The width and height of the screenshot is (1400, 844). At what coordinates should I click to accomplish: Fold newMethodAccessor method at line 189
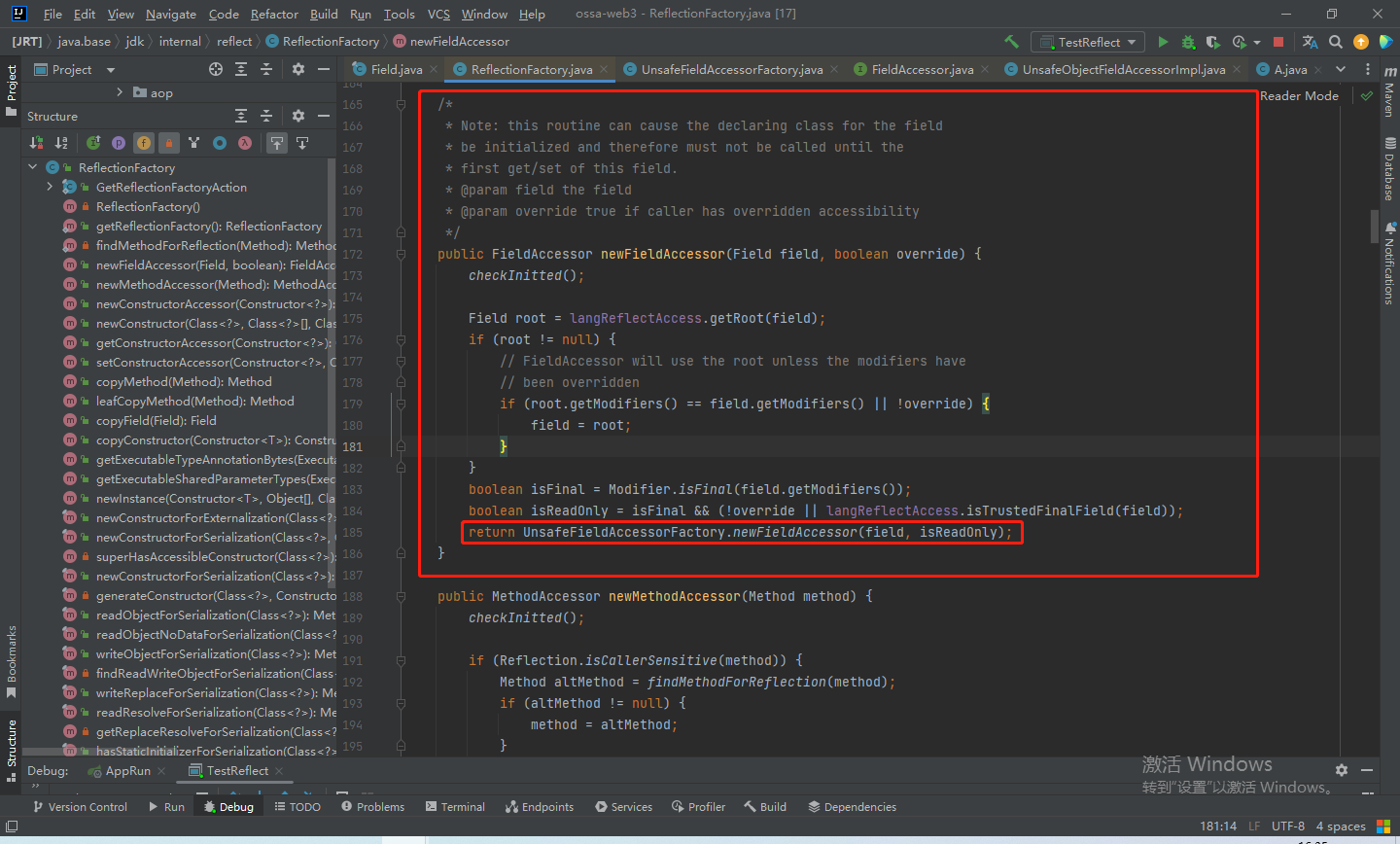click(x=401, y=596)
